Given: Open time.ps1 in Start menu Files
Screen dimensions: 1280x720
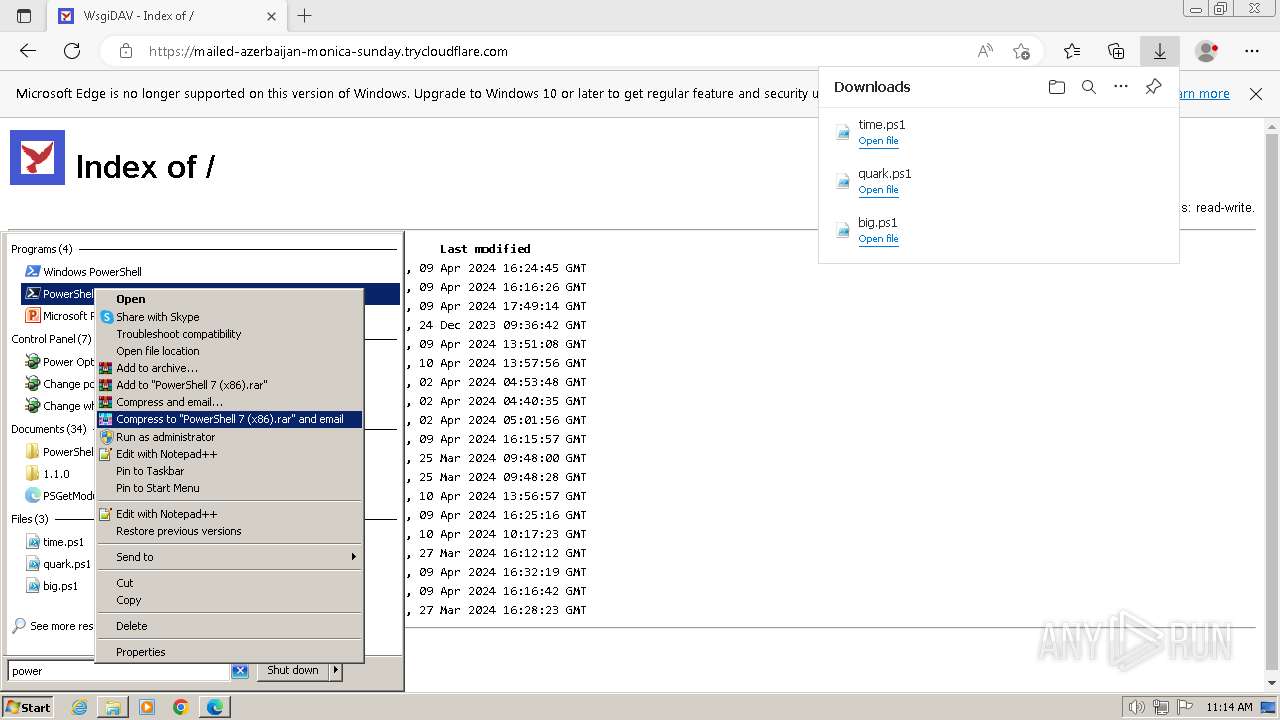Looking at the screenshot, I should pos(58,542).
